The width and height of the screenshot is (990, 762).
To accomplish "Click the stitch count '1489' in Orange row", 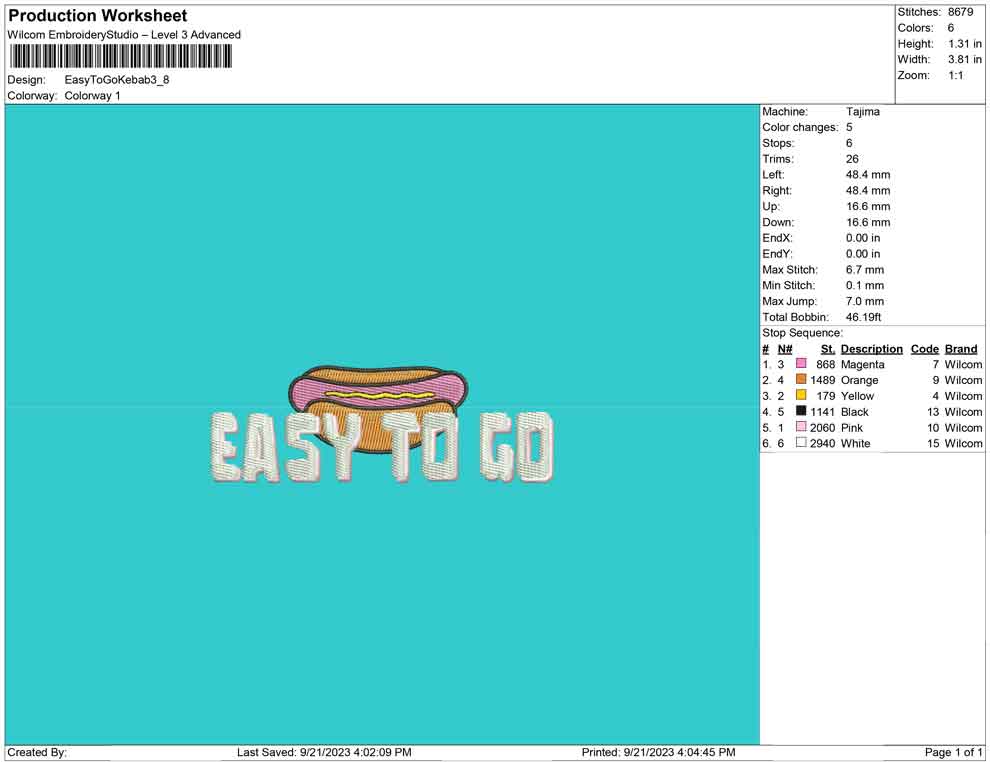I will point(823,381).
